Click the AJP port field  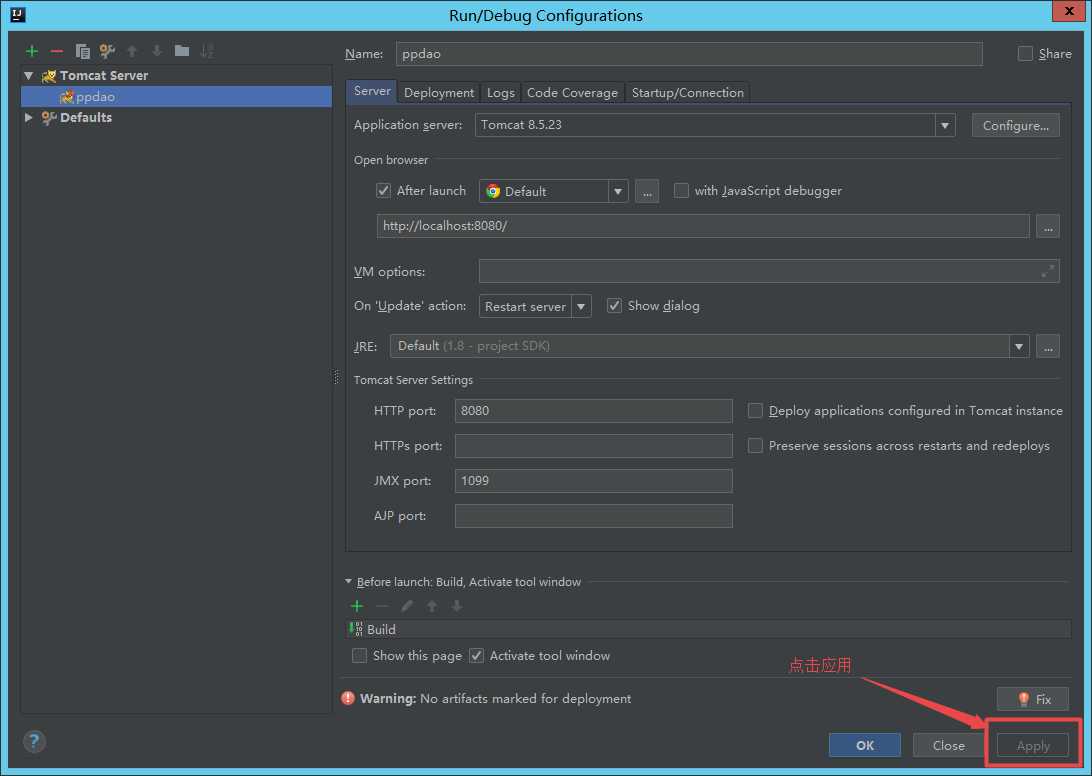coord(593,516)
